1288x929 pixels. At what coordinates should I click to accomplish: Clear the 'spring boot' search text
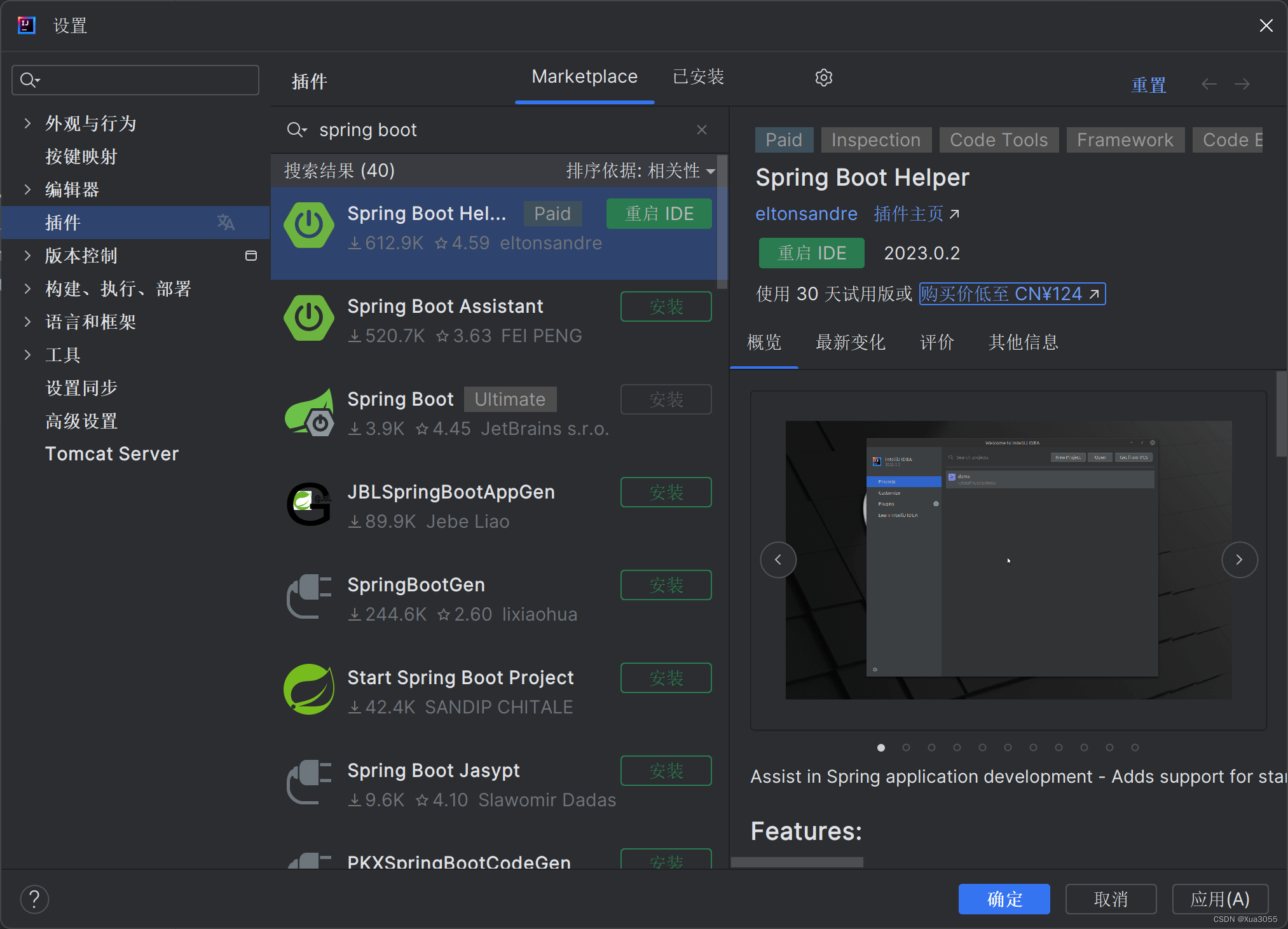click(702, 130)
